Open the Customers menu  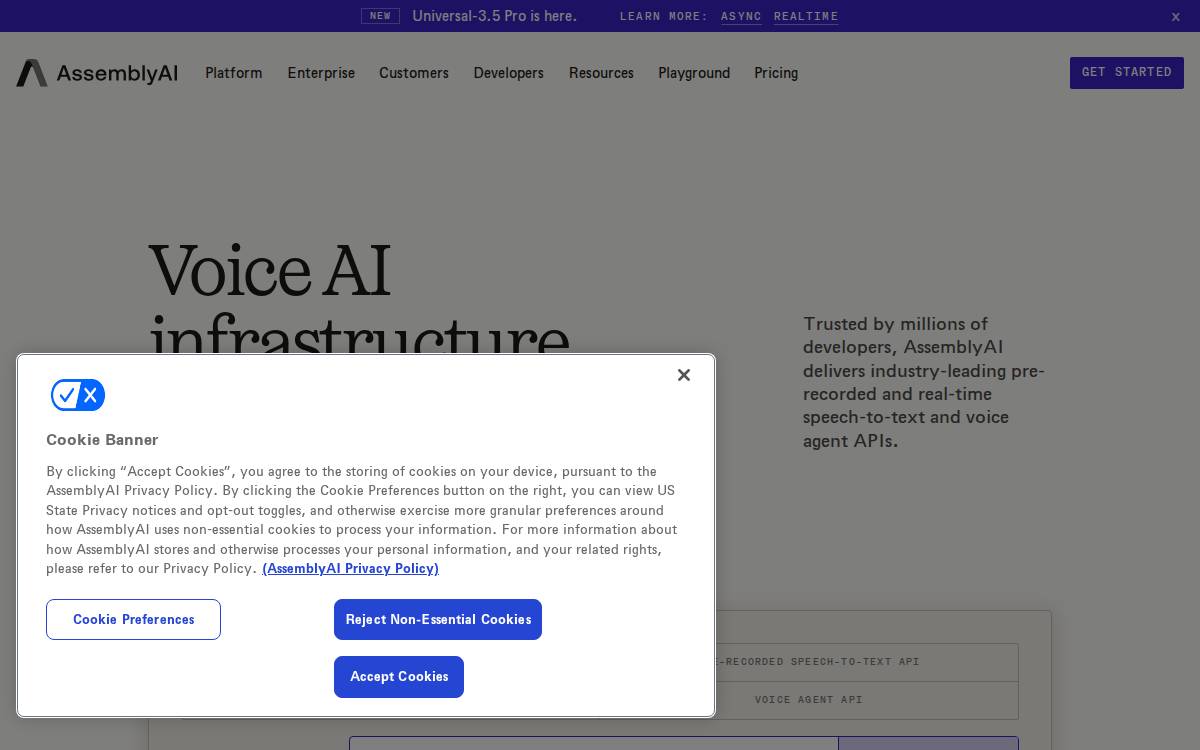(414, 73)
